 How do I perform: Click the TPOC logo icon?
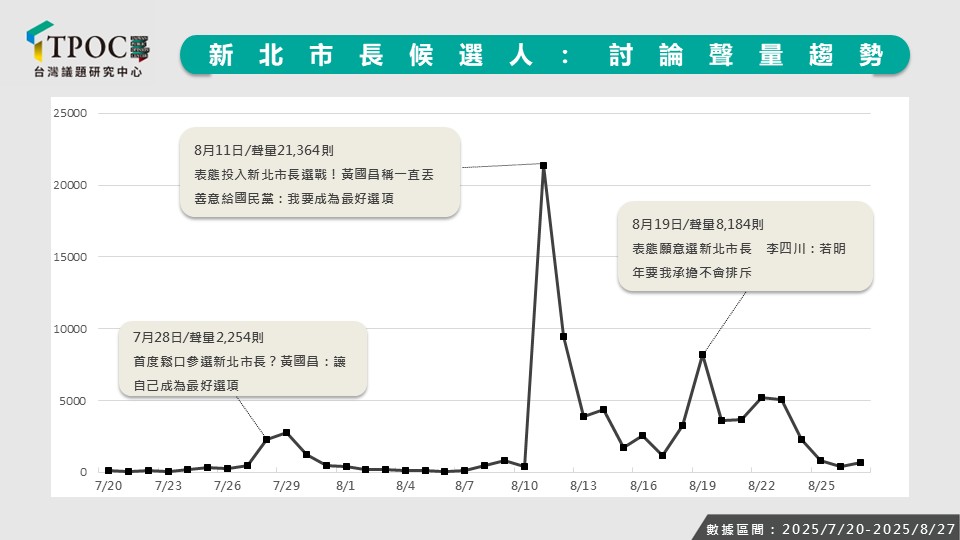[x=42, y=45]
